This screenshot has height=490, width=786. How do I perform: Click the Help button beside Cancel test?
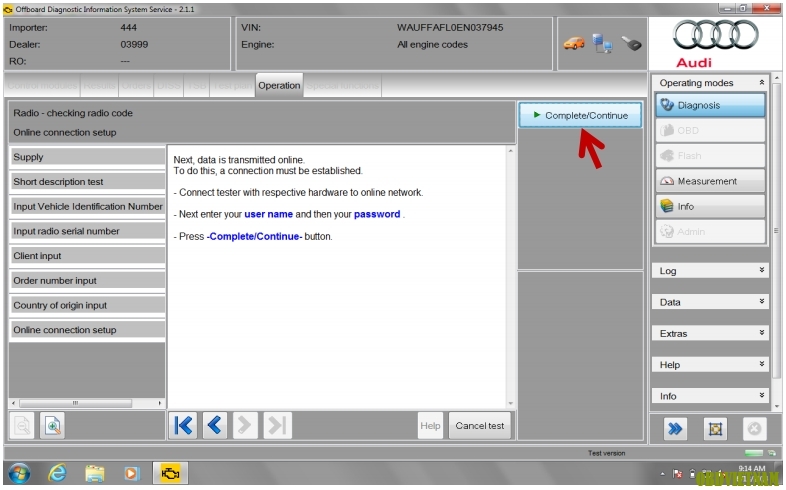430,425
